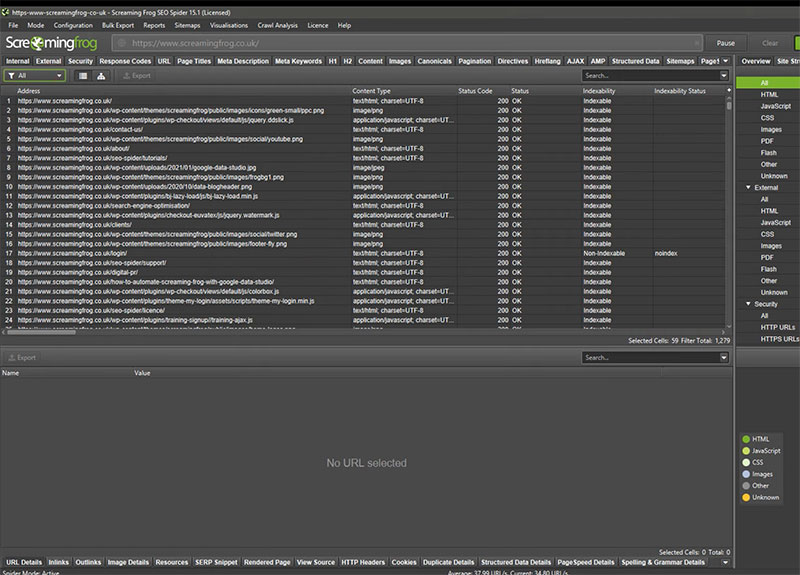This screenshot has height=575, width=800.
Task: Open the Crawl Analysis menu
Action: pos(278,25)
